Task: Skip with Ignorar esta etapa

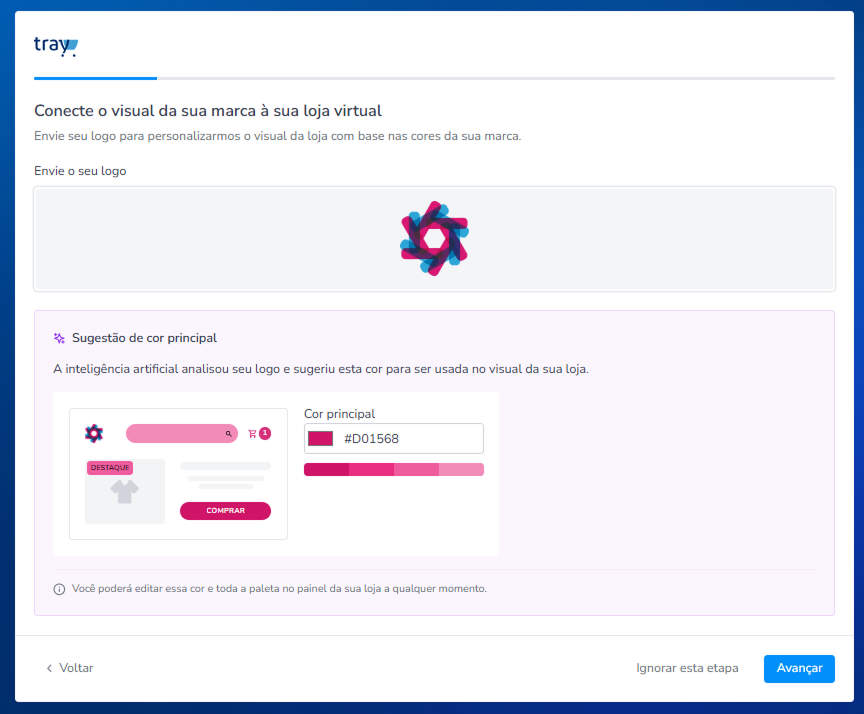Action: (x=687, y=668)
